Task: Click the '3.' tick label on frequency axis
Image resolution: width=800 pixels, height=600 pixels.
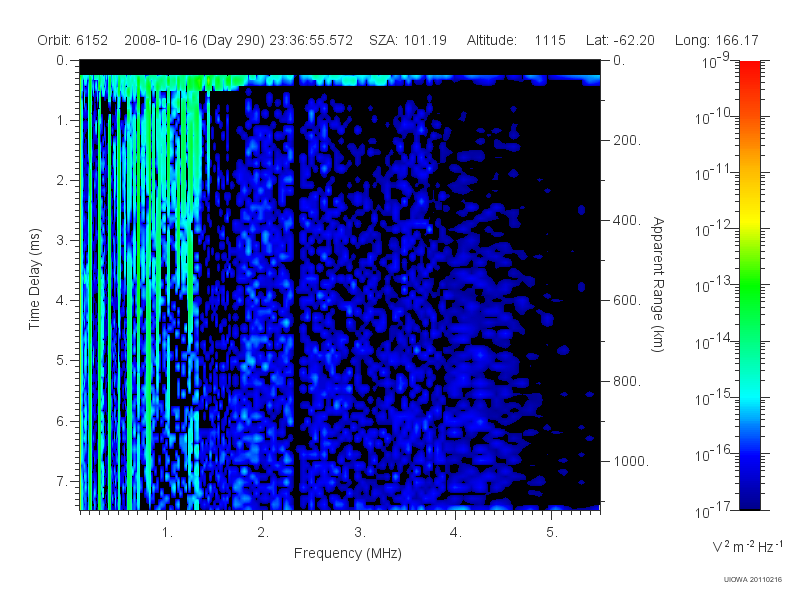Action: click(360, 532)
